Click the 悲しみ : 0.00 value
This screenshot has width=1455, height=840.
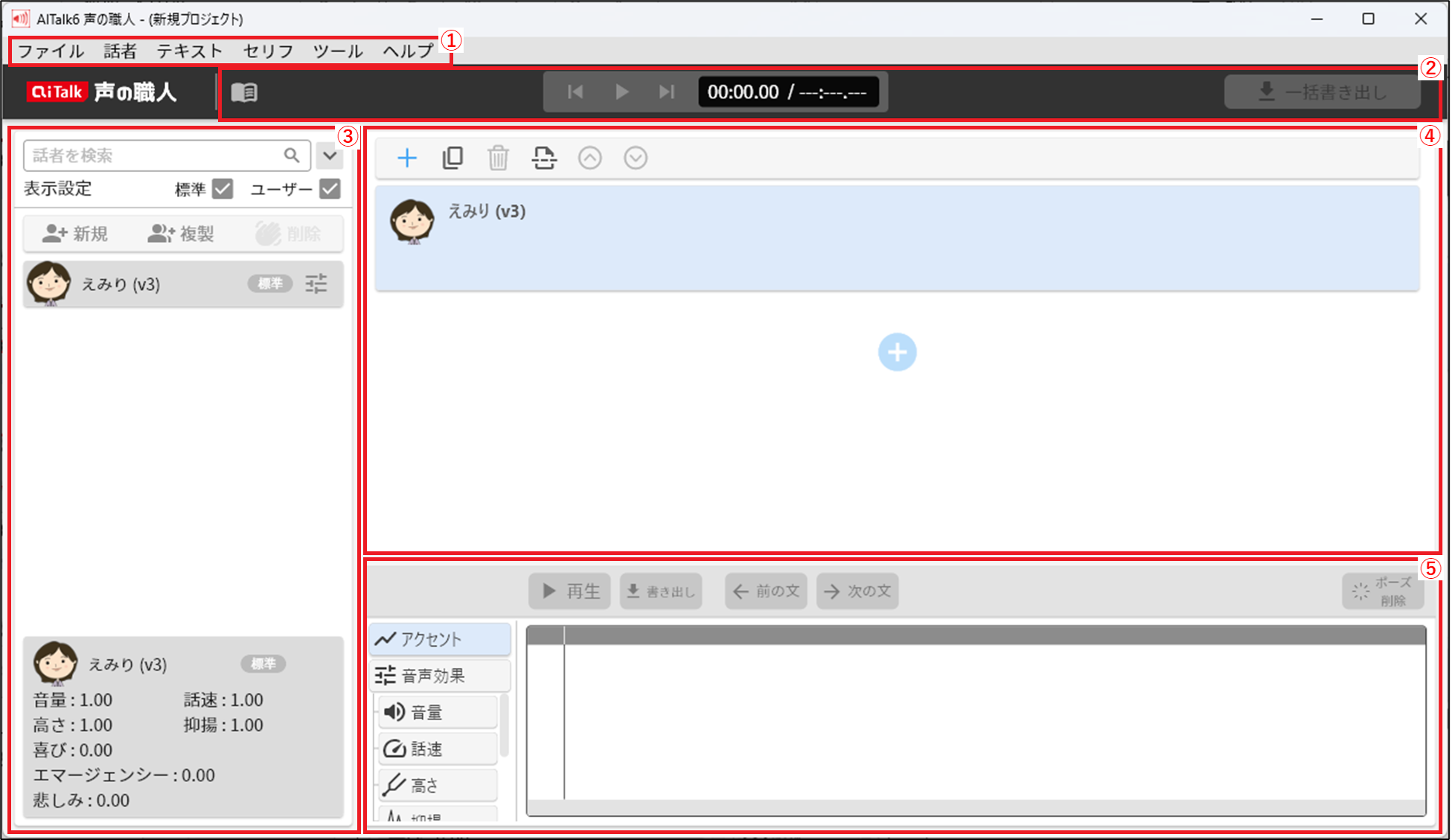click(x=81, y=801)
